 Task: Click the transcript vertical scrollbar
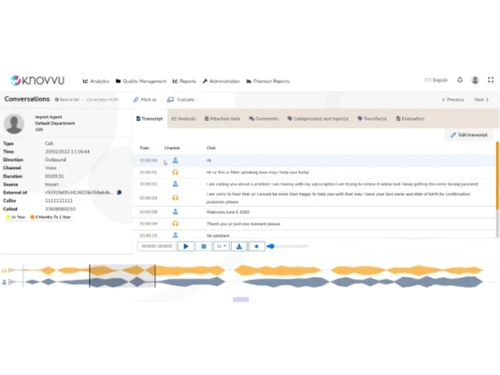(498, 176)
